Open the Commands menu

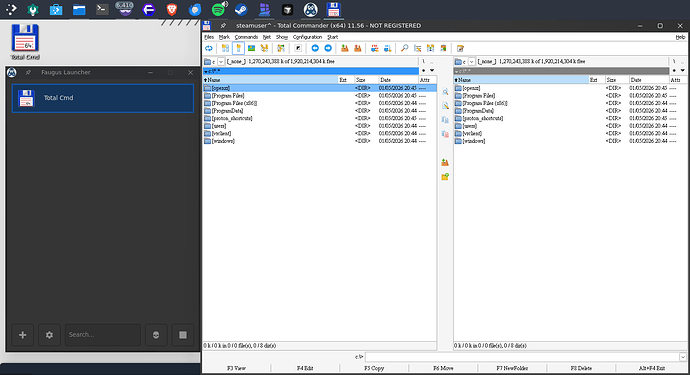246,37
